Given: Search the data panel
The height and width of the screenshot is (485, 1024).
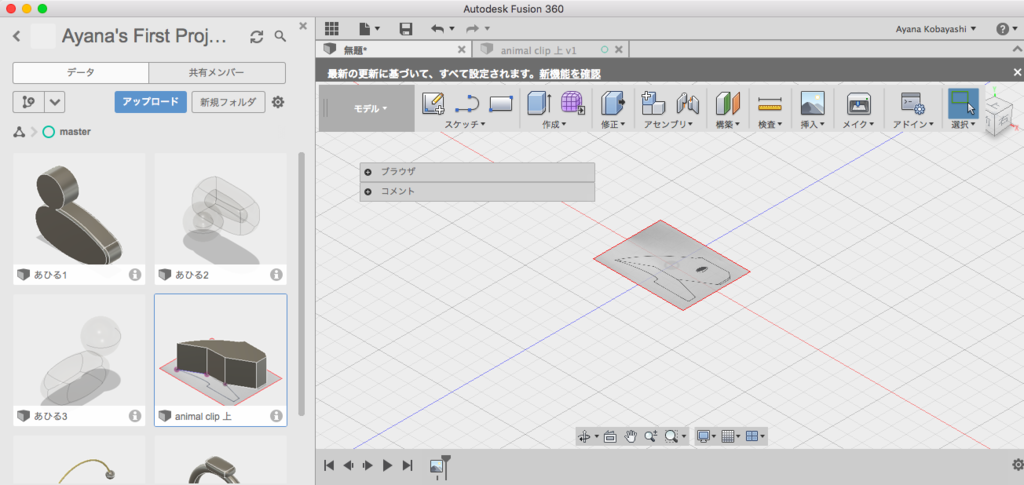Looking at the screenshot, I should coord(280,37).
